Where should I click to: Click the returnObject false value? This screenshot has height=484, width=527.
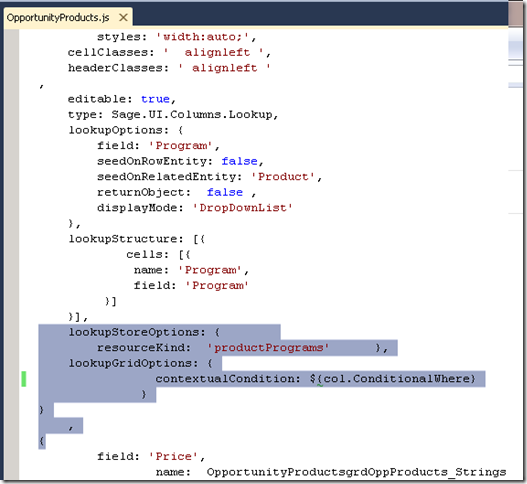coord(225,192)
